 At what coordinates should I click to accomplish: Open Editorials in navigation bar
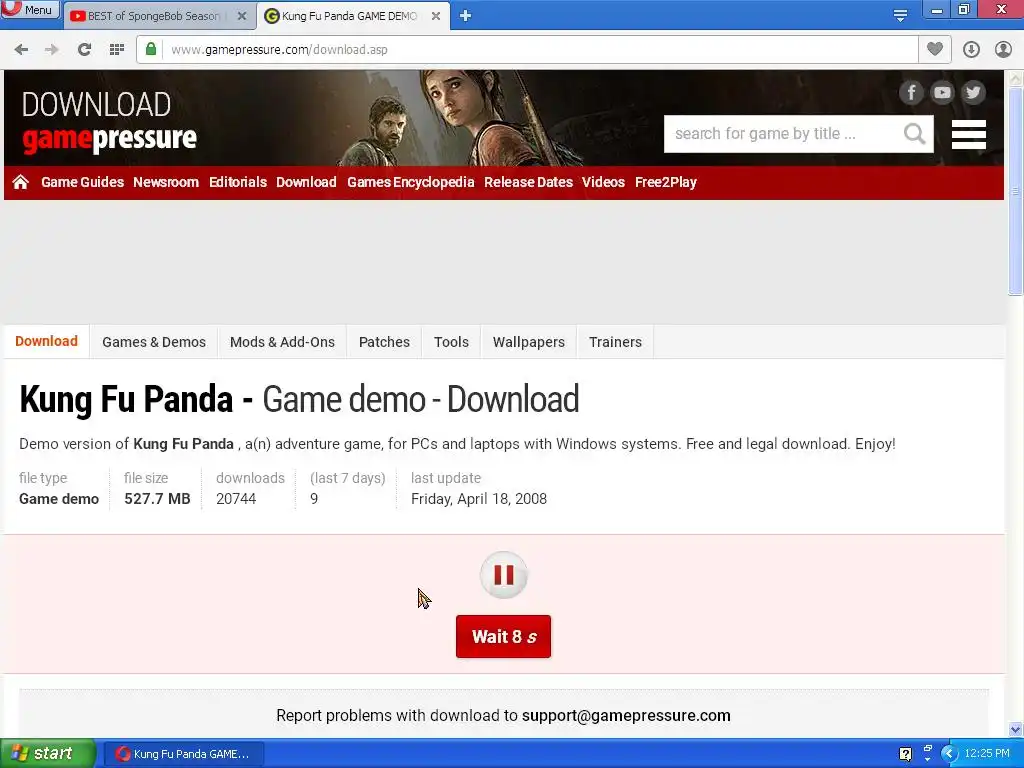click(238, 182)
